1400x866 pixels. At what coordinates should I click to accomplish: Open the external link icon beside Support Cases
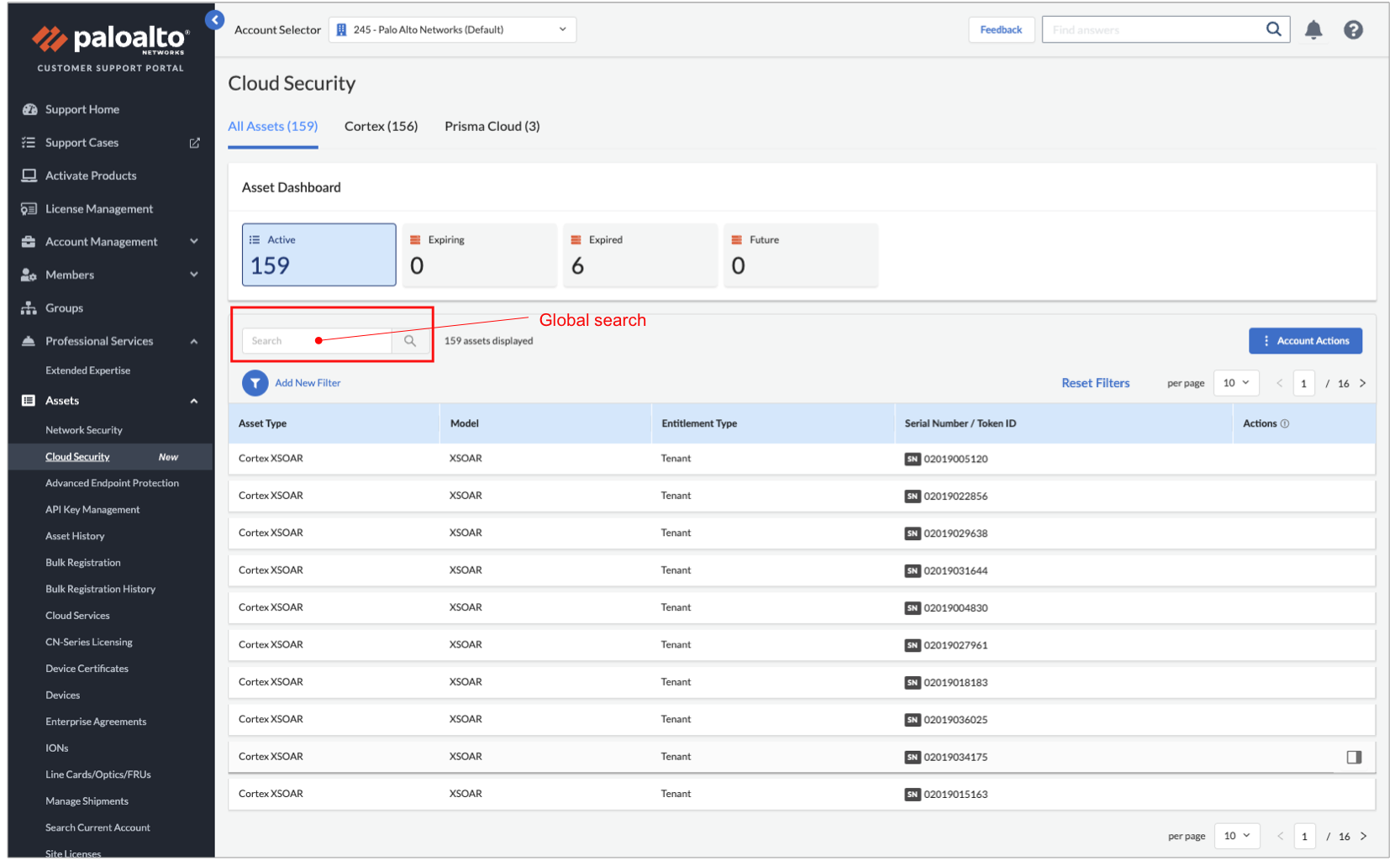194,143
